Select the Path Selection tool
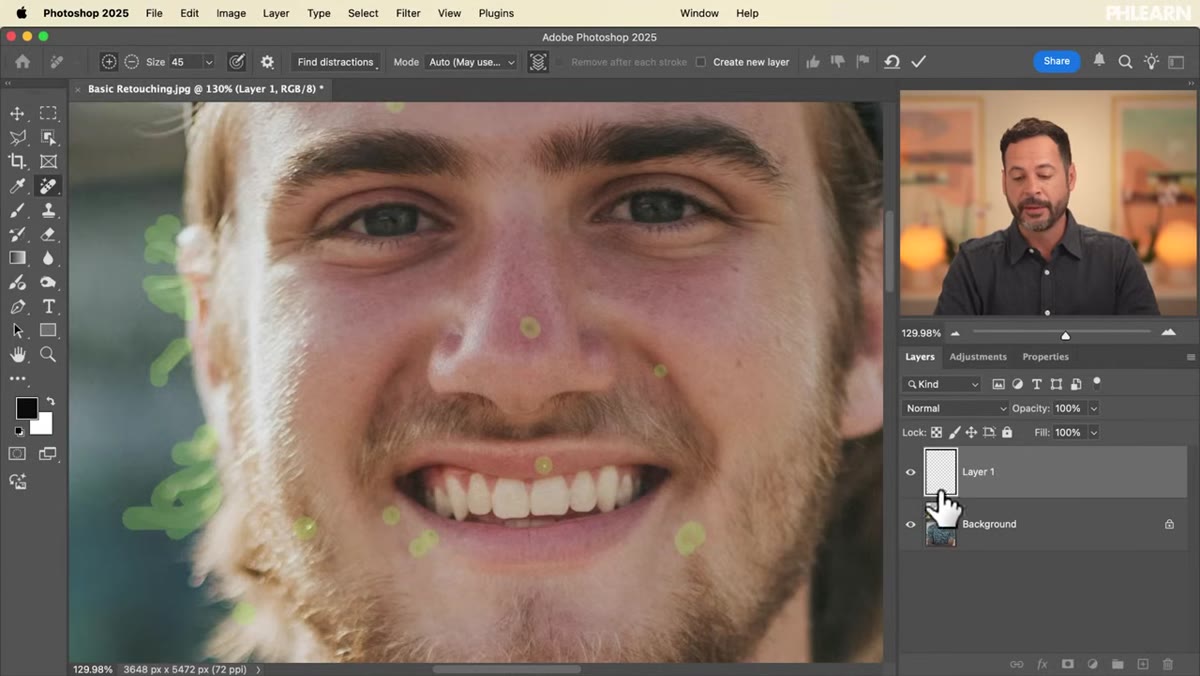 click(17, 331)
